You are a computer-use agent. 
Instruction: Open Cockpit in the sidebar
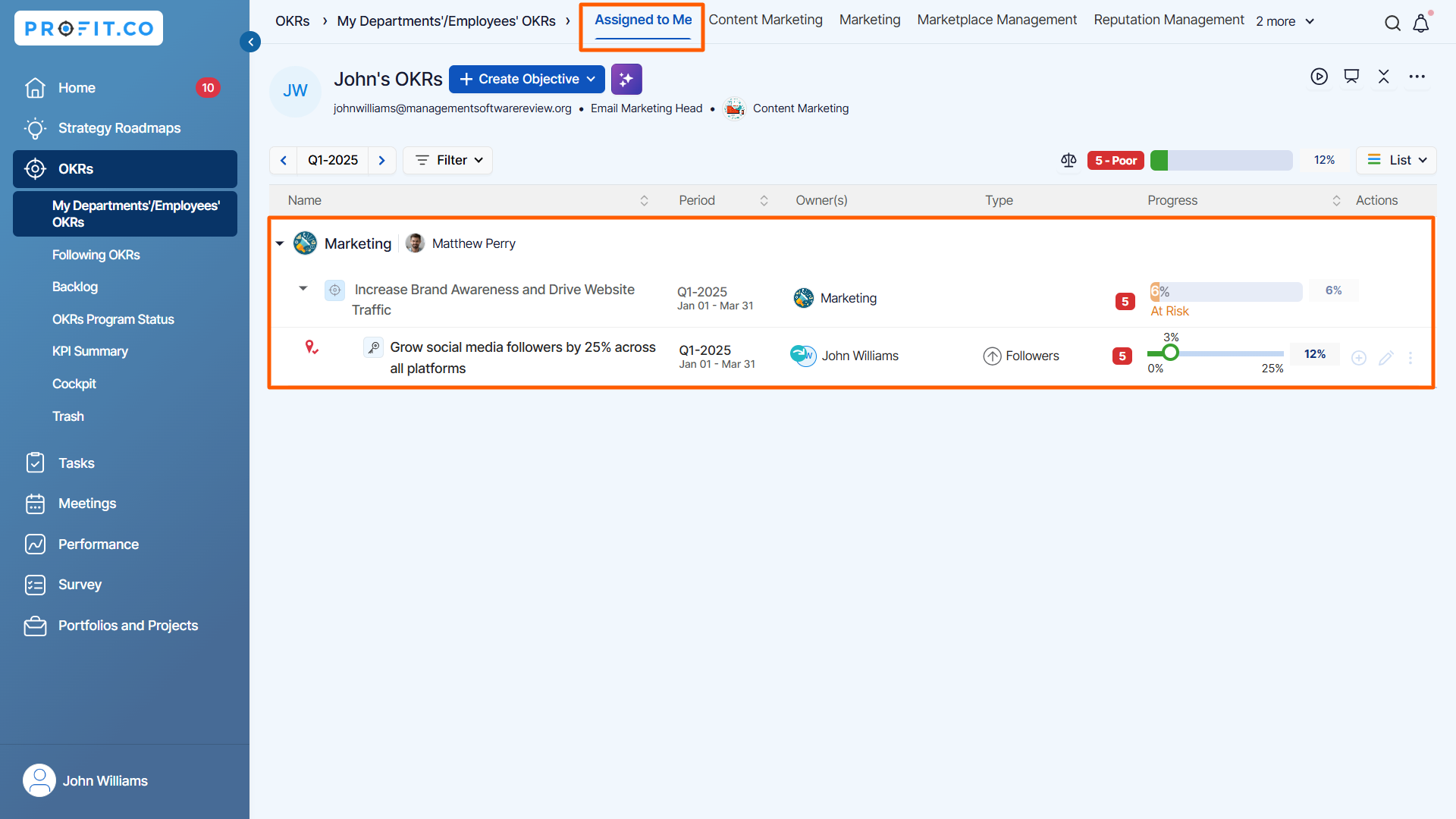74,384
